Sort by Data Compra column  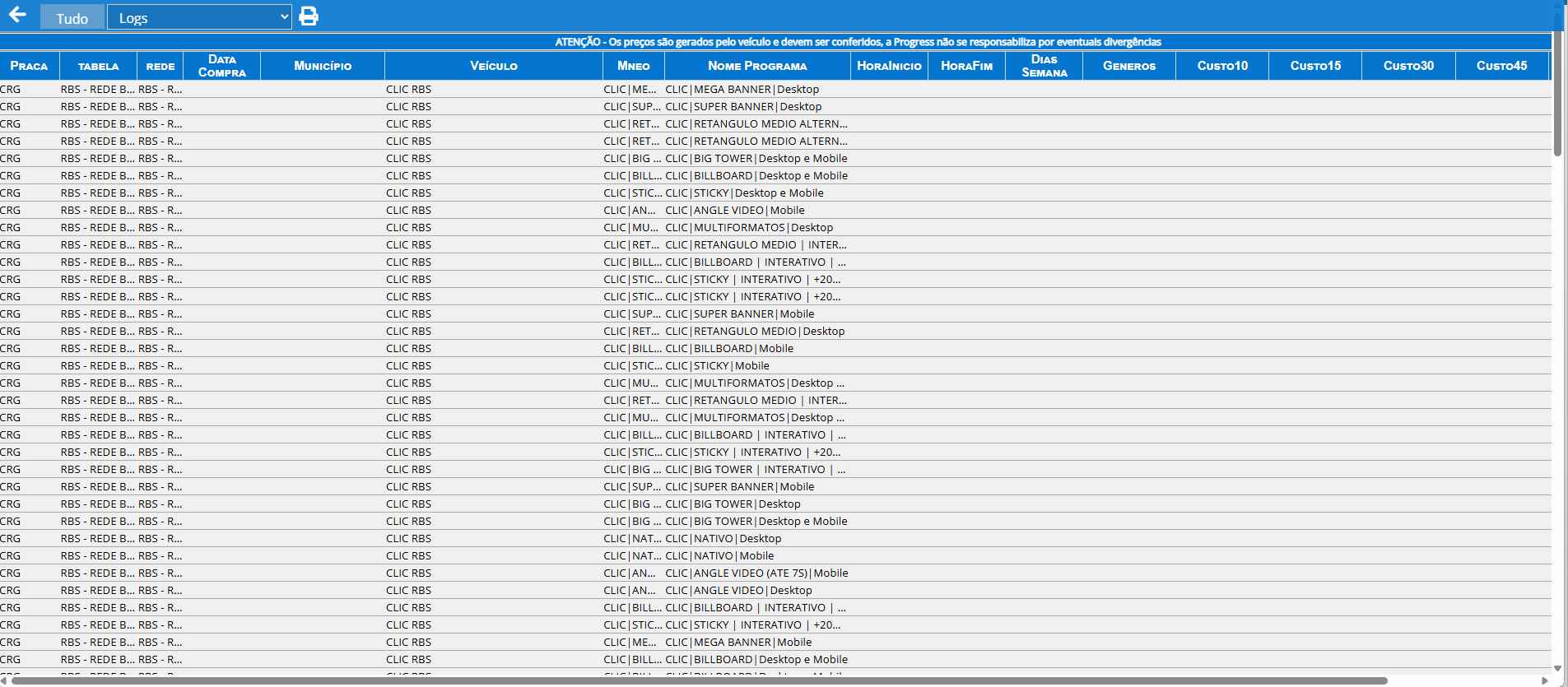(x=222, y=66)
